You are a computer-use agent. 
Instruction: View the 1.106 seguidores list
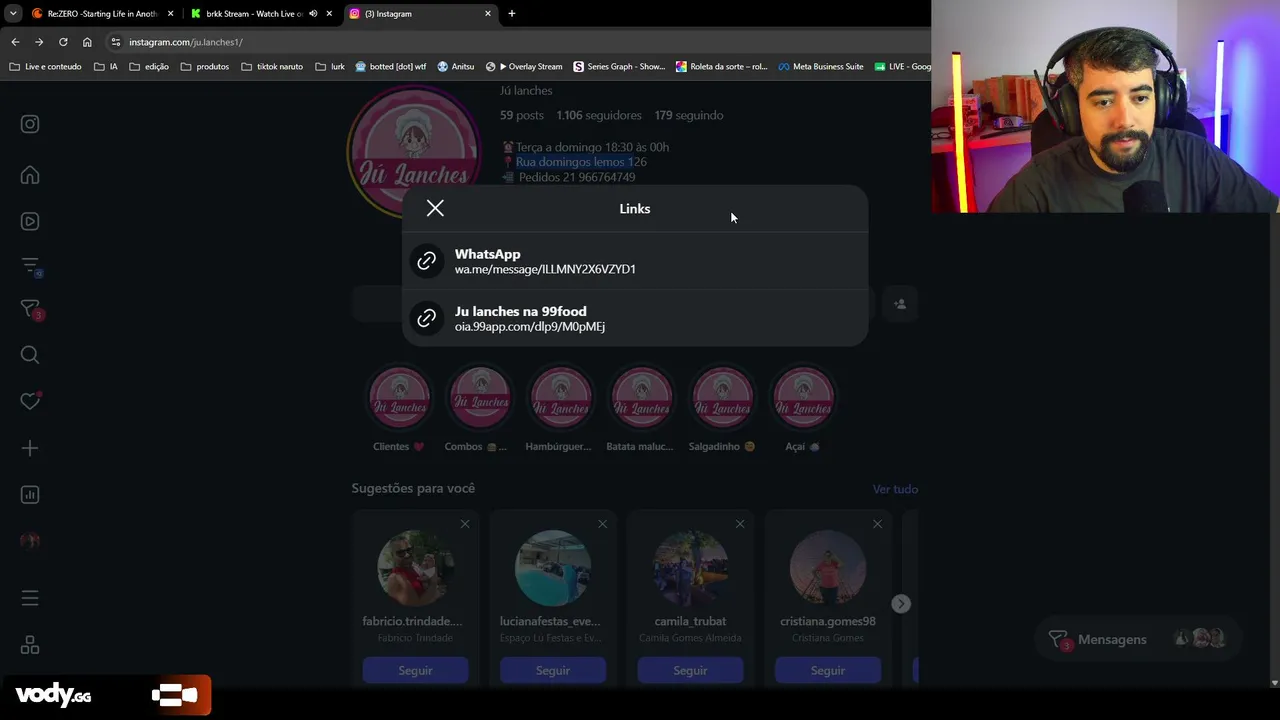599,115
